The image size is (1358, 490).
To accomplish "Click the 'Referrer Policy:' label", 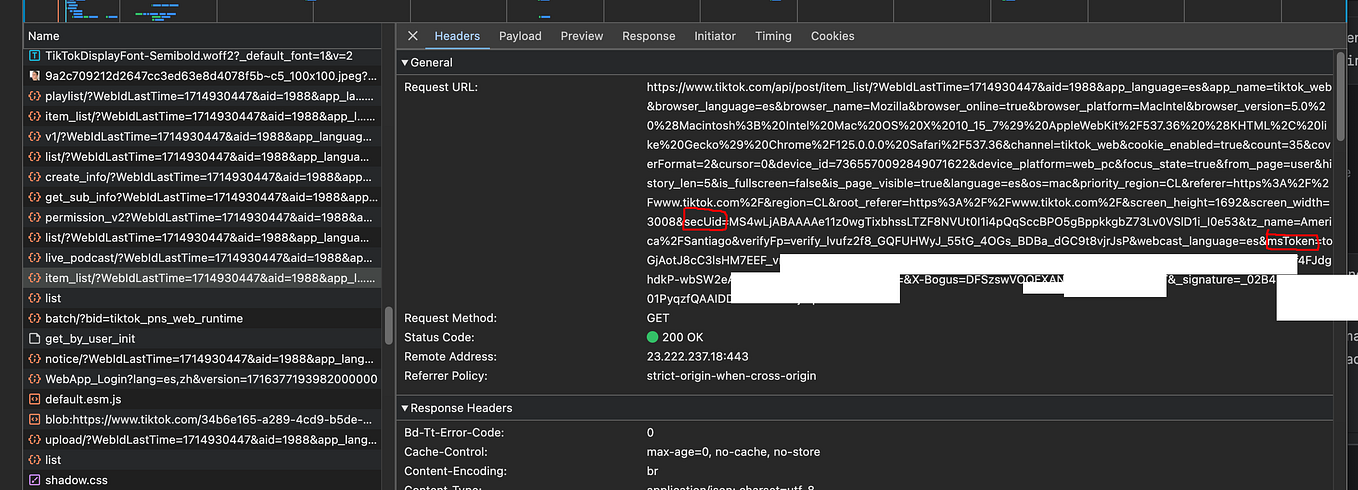I will [x=446, y=376].
